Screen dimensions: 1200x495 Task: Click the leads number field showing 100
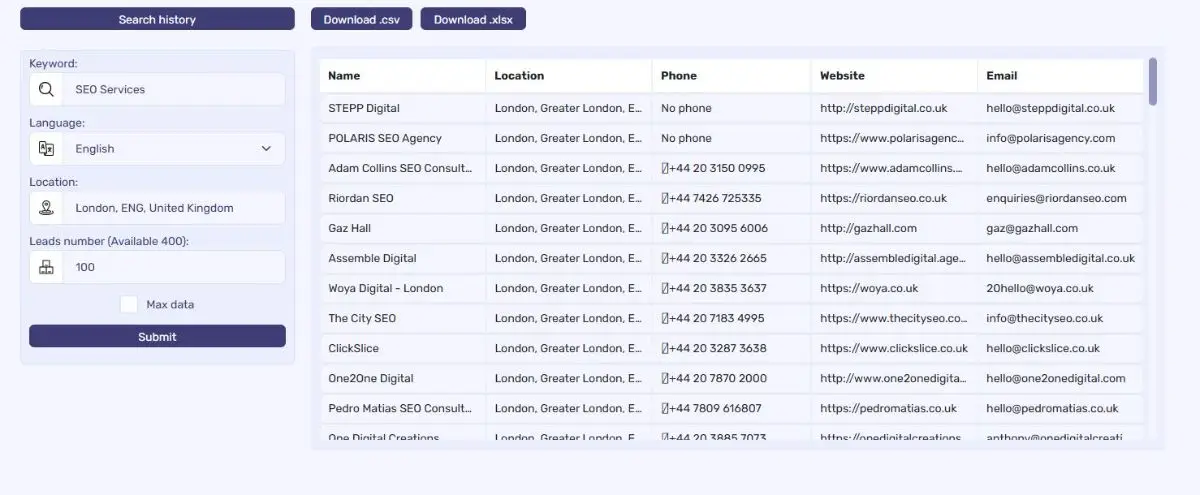point(173,267)
